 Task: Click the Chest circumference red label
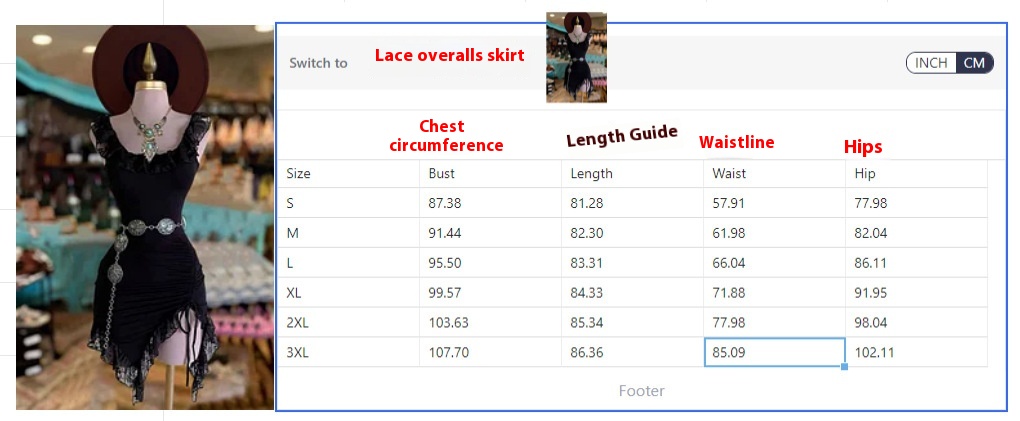pos(446,135)
